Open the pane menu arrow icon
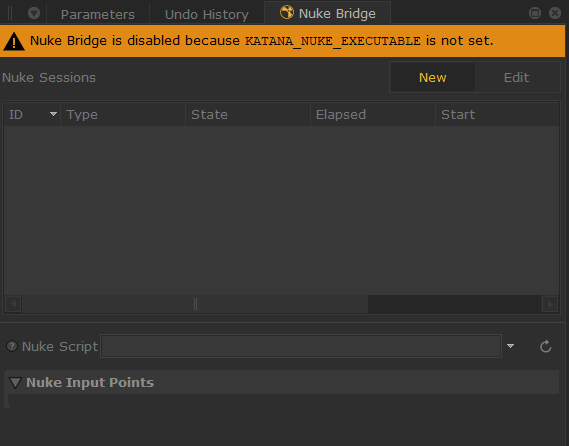 point(34,13)
